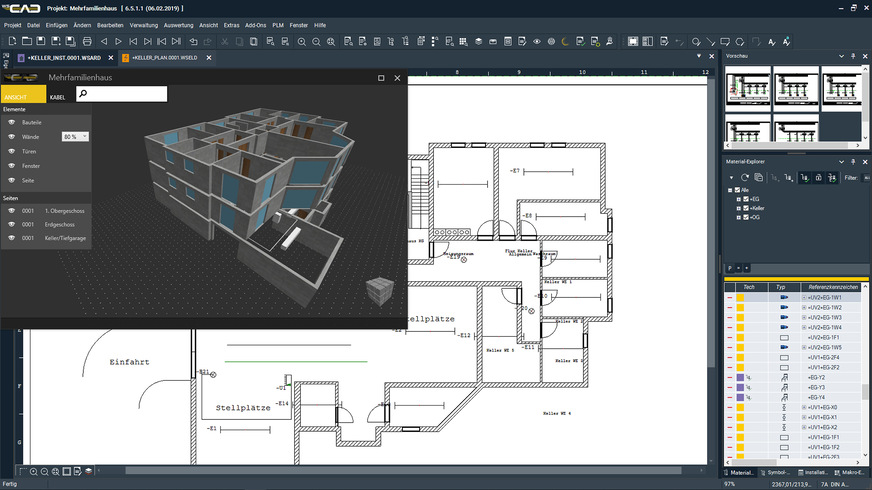872x490 pixels.
Task: Toggle visibility of Türen elements
Action: pyautogui.click(x=12, y=151)
